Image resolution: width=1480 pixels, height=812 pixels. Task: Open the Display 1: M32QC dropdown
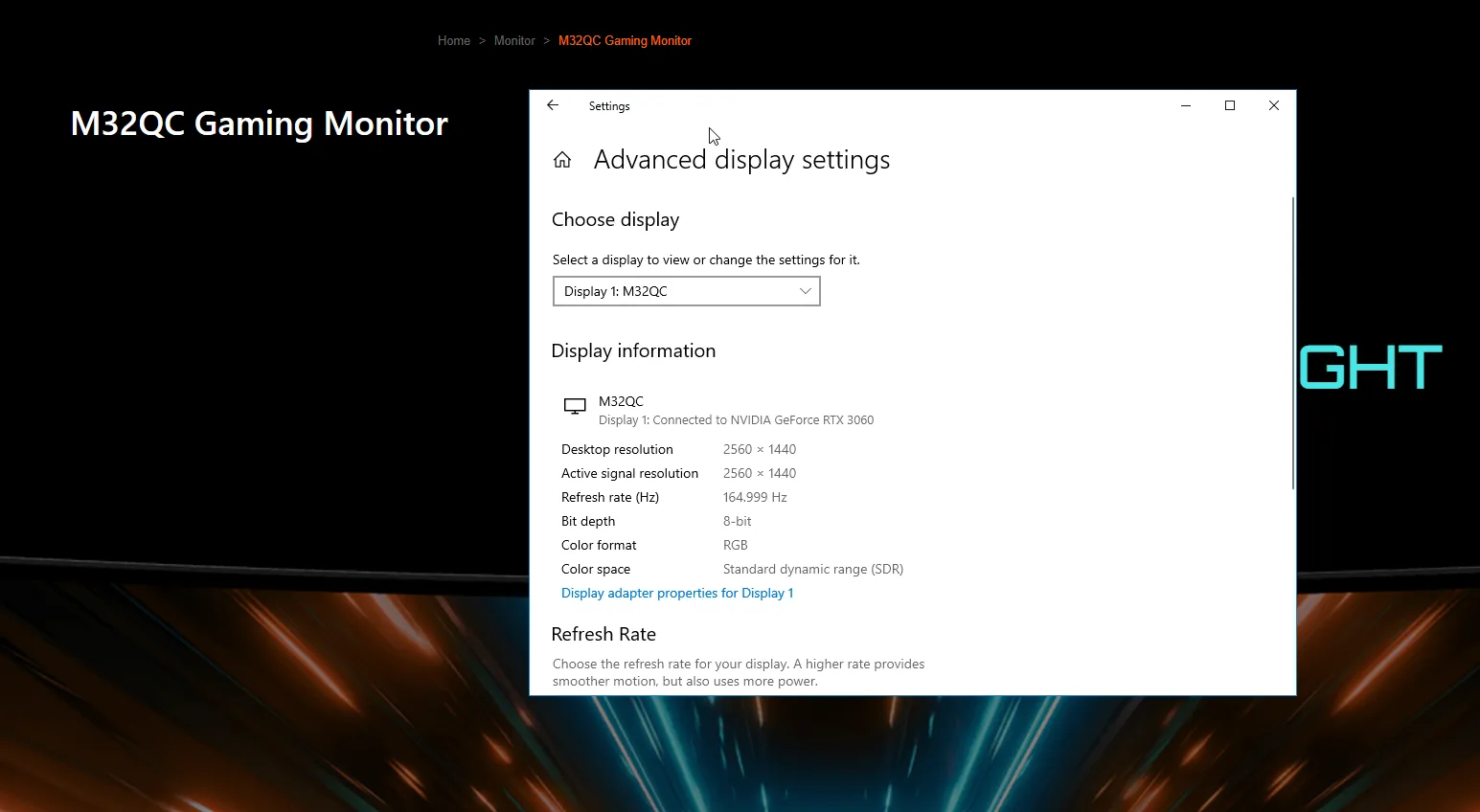[687, 291]
